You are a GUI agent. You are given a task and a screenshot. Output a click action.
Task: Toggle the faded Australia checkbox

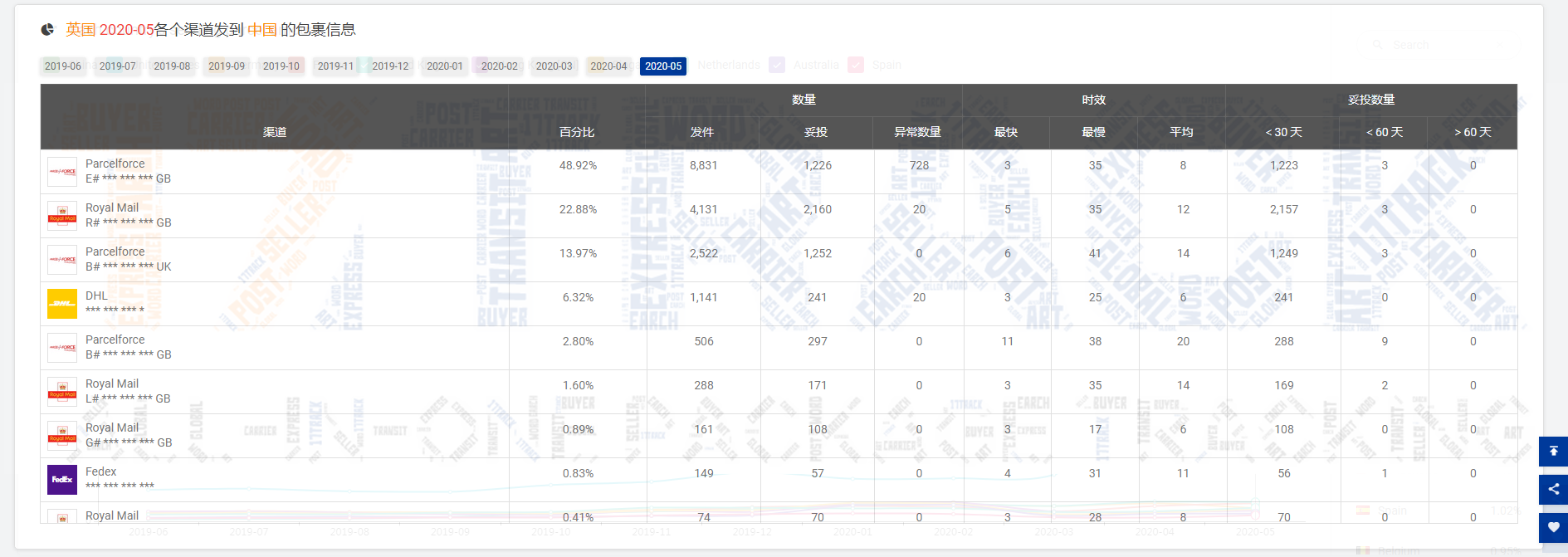(x=777, y=65)
